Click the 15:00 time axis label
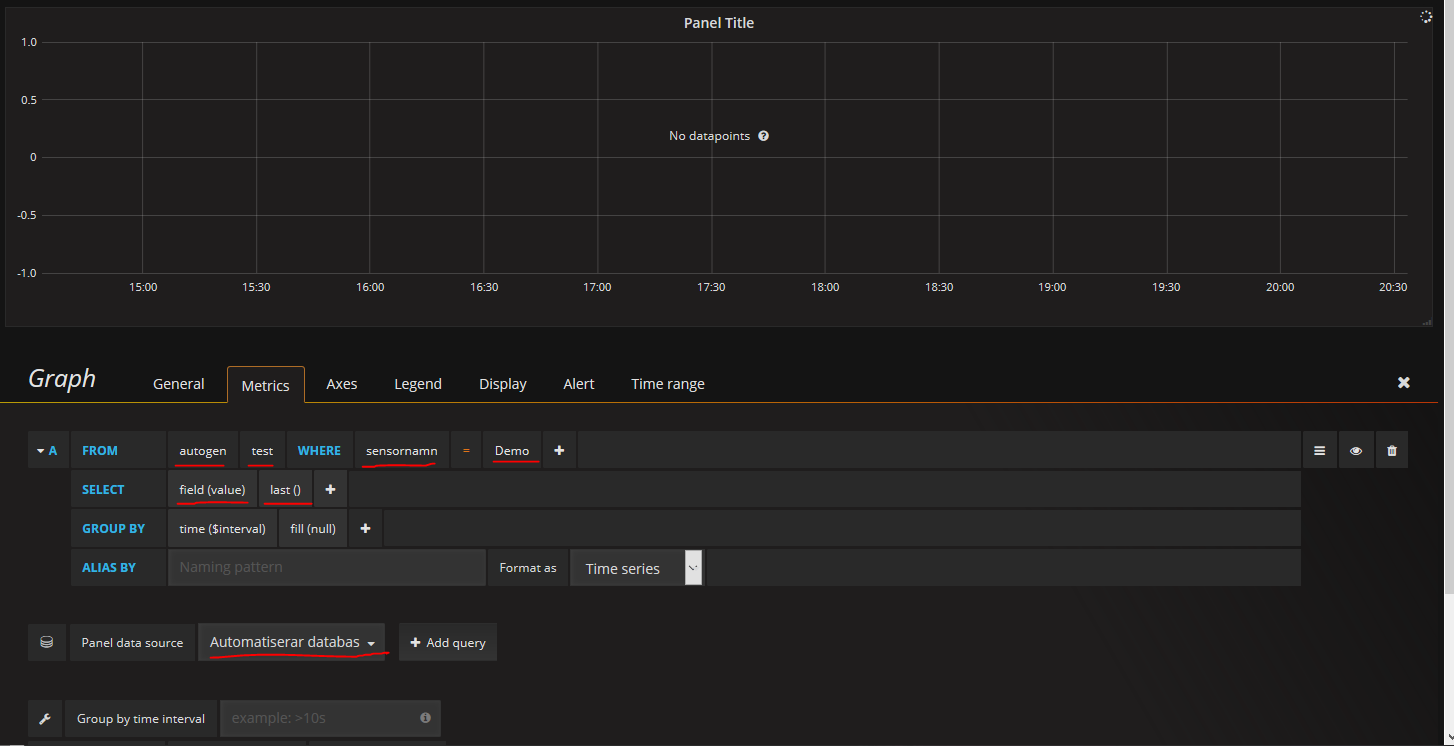Image resolution: width=1454 pixels, height=746 pixels. tap(143, 287)
